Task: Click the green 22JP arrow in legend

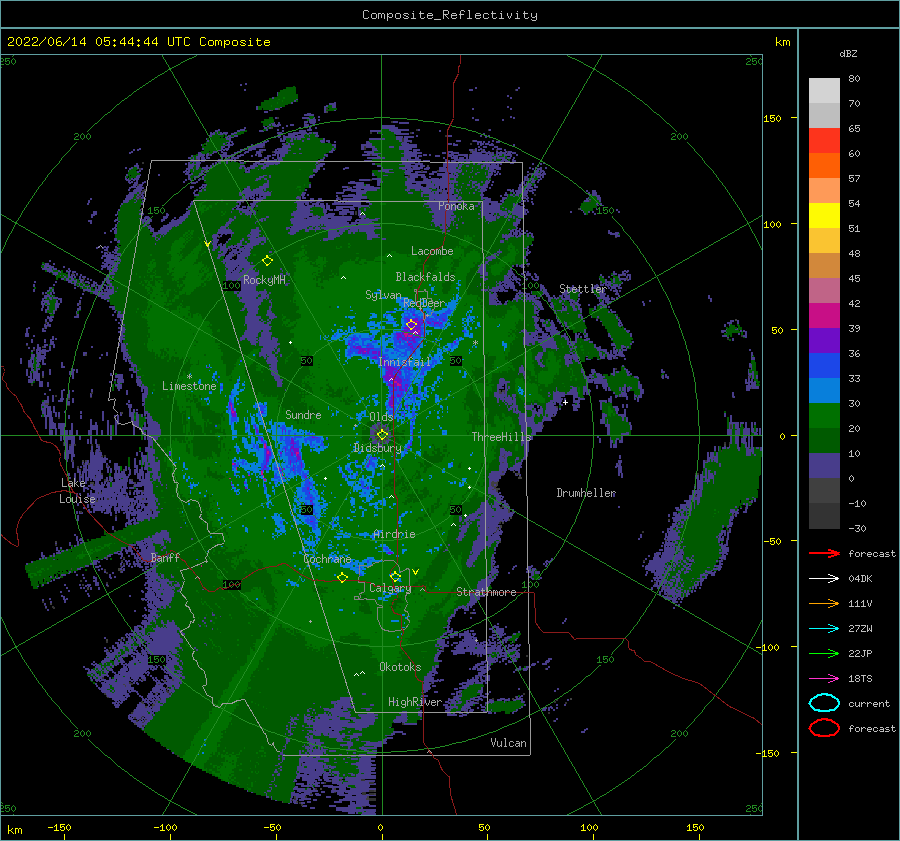Action: (824, 653)
